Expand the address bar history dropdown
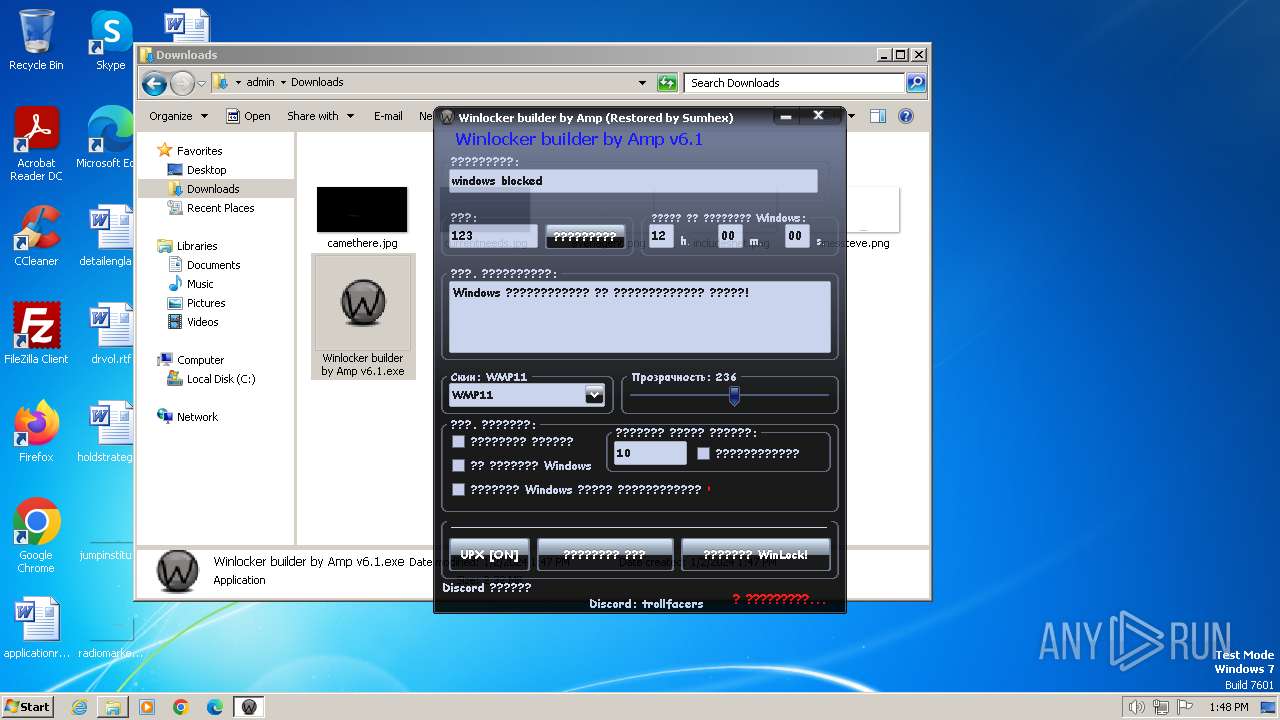Viewport: 1280px width, 720px height. click(x=642, y=83)
